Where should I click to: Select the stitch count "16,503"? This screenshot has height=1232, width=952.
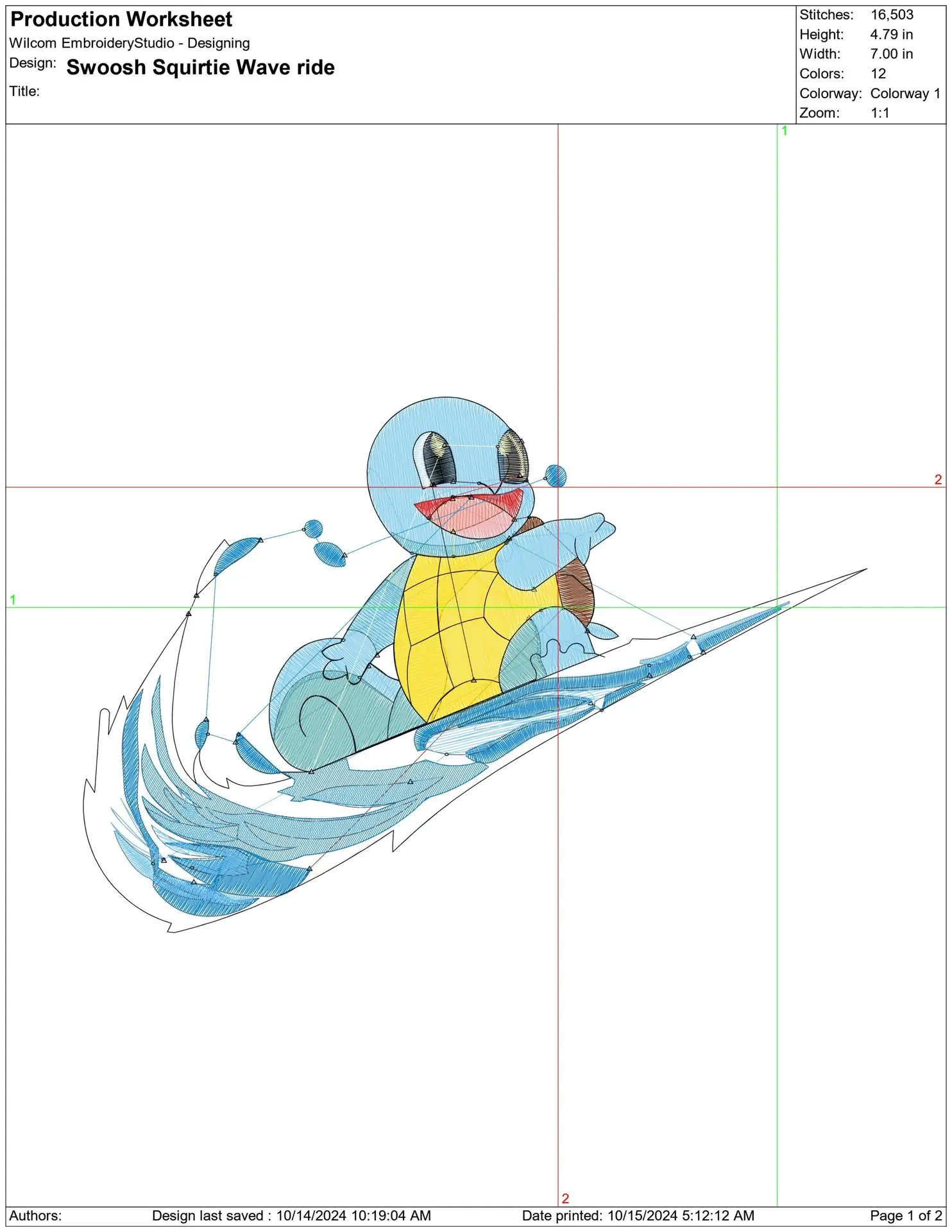click(892, 15)
